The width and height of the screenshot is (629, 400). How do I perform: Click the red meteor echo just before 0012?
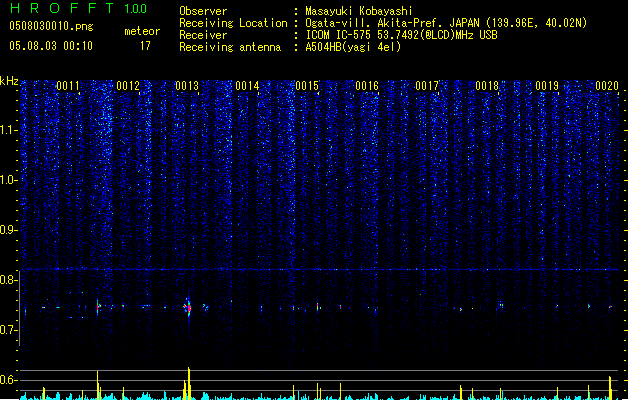(x=97, y=307)
